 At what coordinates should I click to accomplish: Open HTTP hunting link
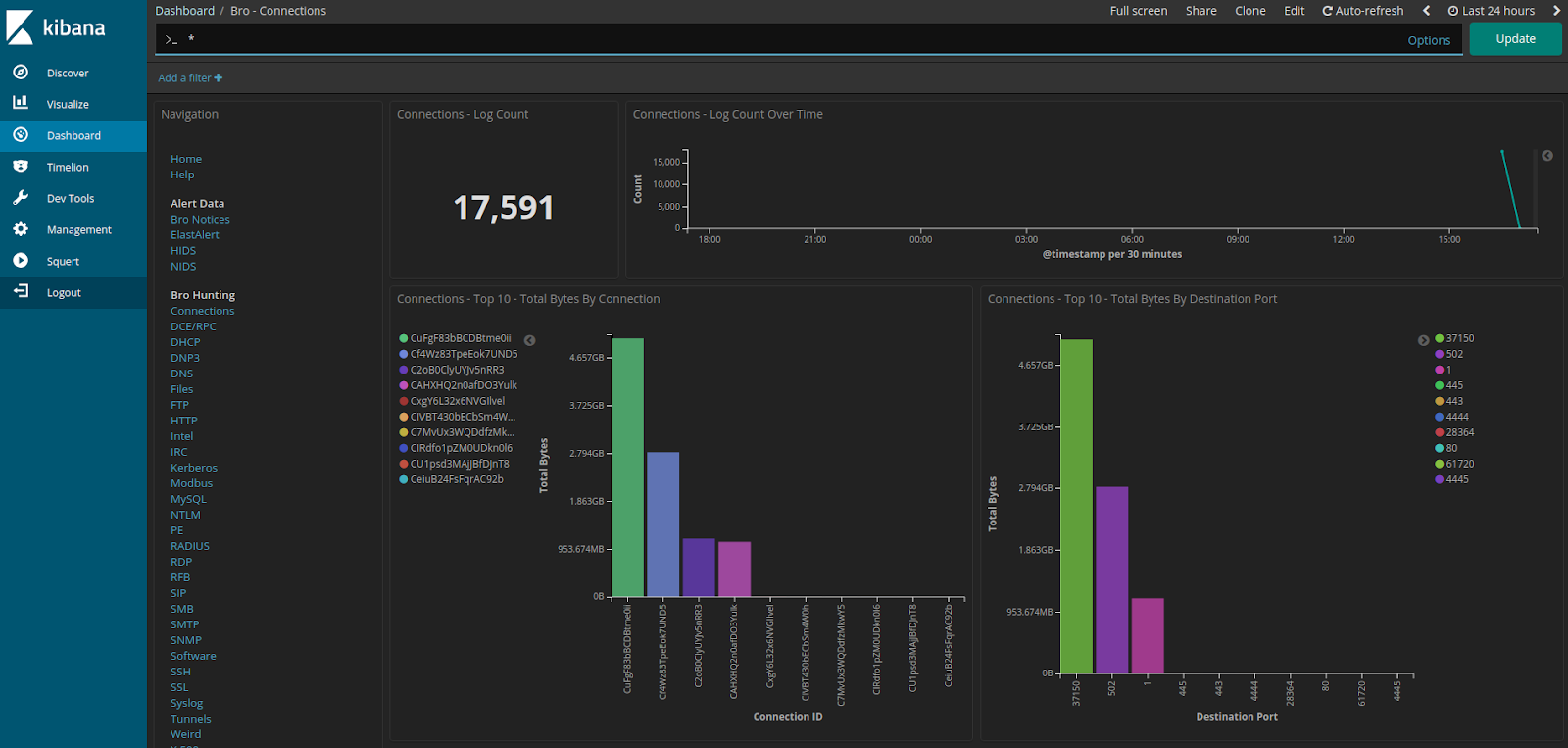pos(184,421)
